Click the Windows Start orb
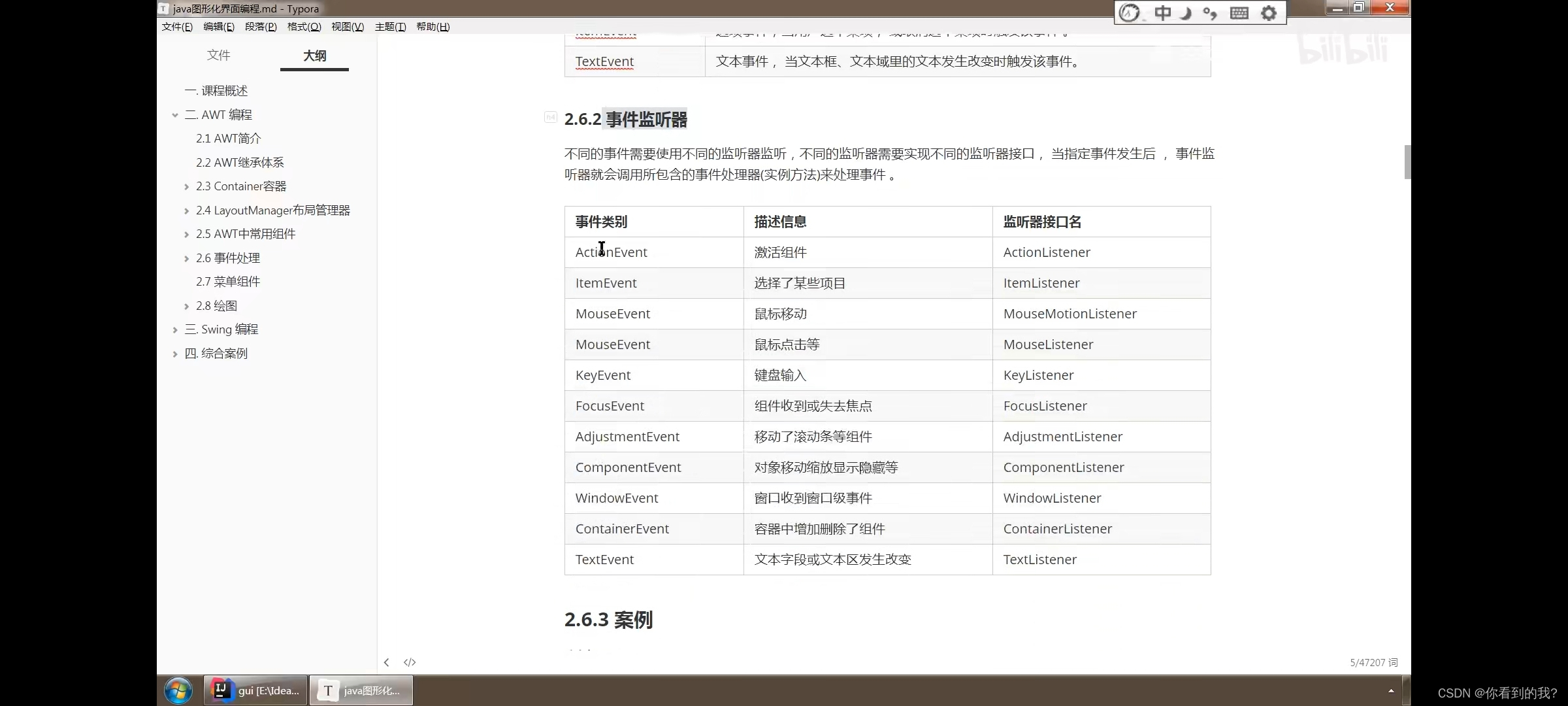The image size is (1568, 706). 178,690
